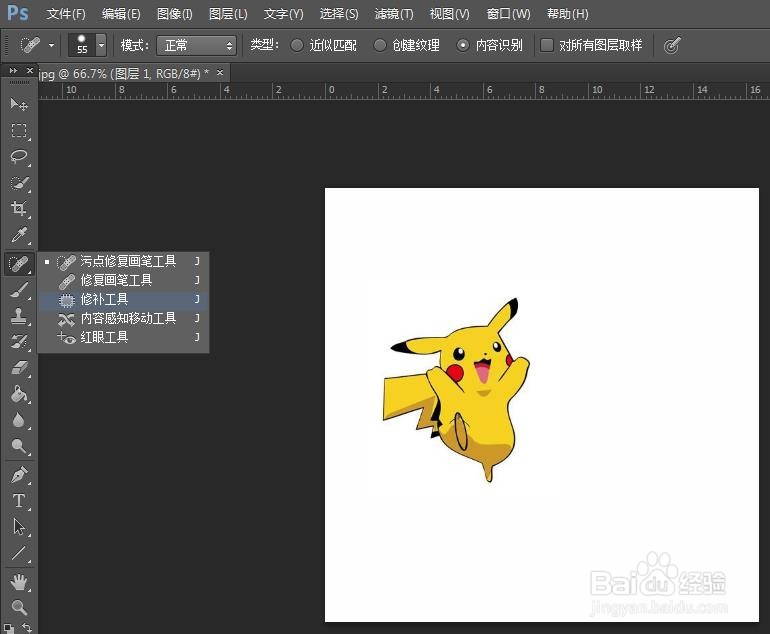Screen dimensions: 770x634
Task: Select the Zoom tool
Action: pos(19,608)
